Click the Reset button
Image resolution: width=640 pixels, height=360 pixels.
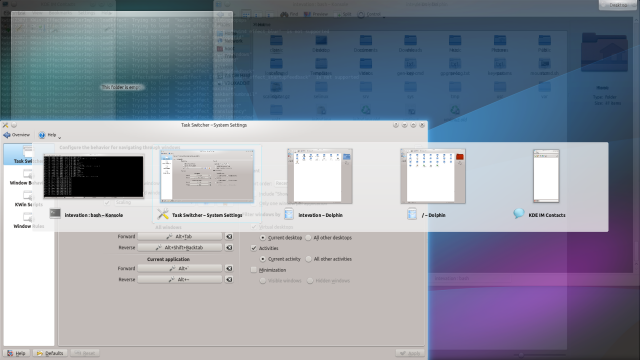85,353
